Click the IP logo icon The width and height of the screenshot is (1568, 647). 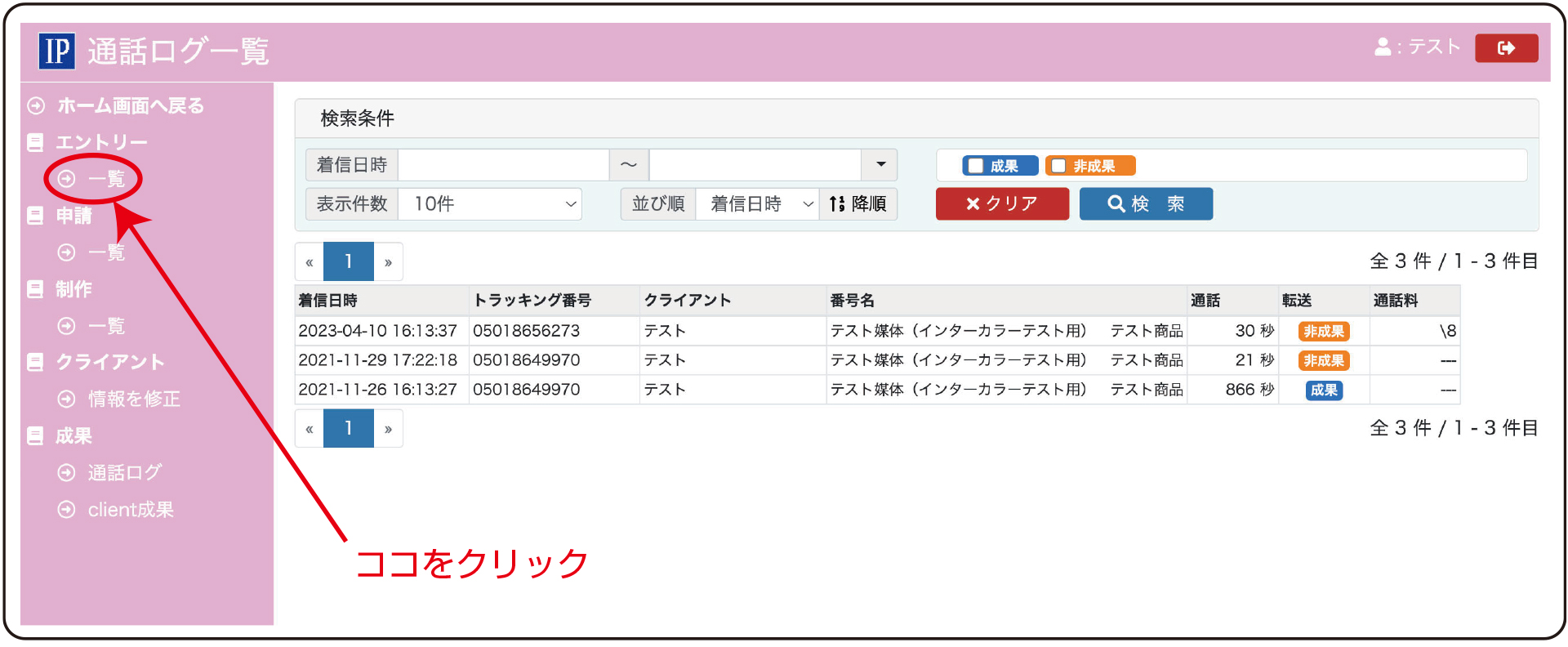pyautogui.click(x=57, y=51)
